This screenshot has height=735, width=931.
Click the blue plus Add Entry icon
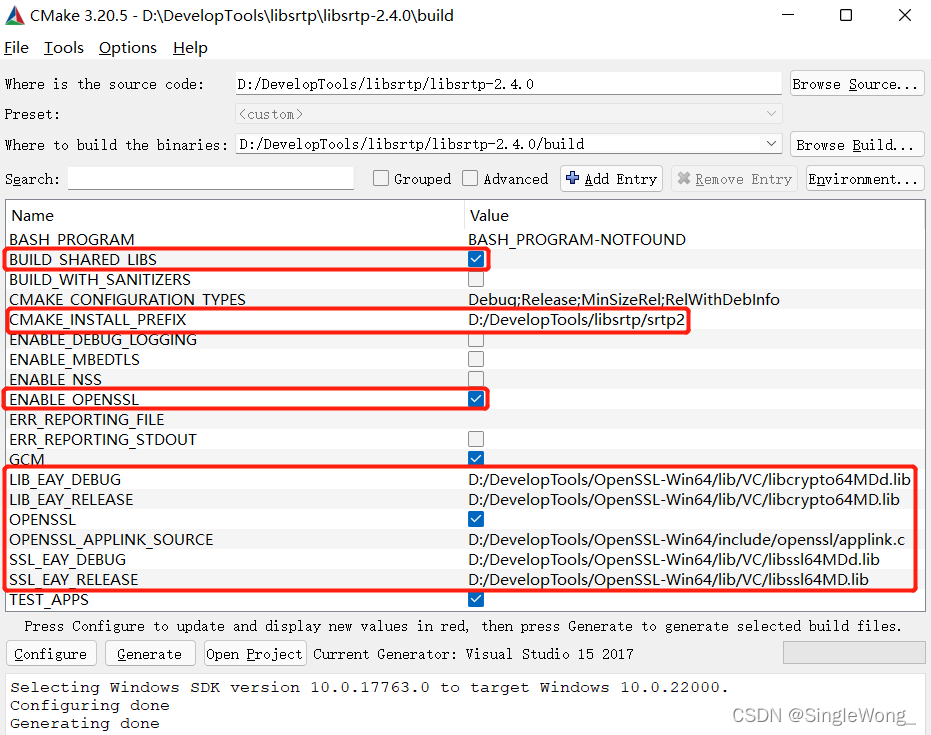click(x=572, y=178)
